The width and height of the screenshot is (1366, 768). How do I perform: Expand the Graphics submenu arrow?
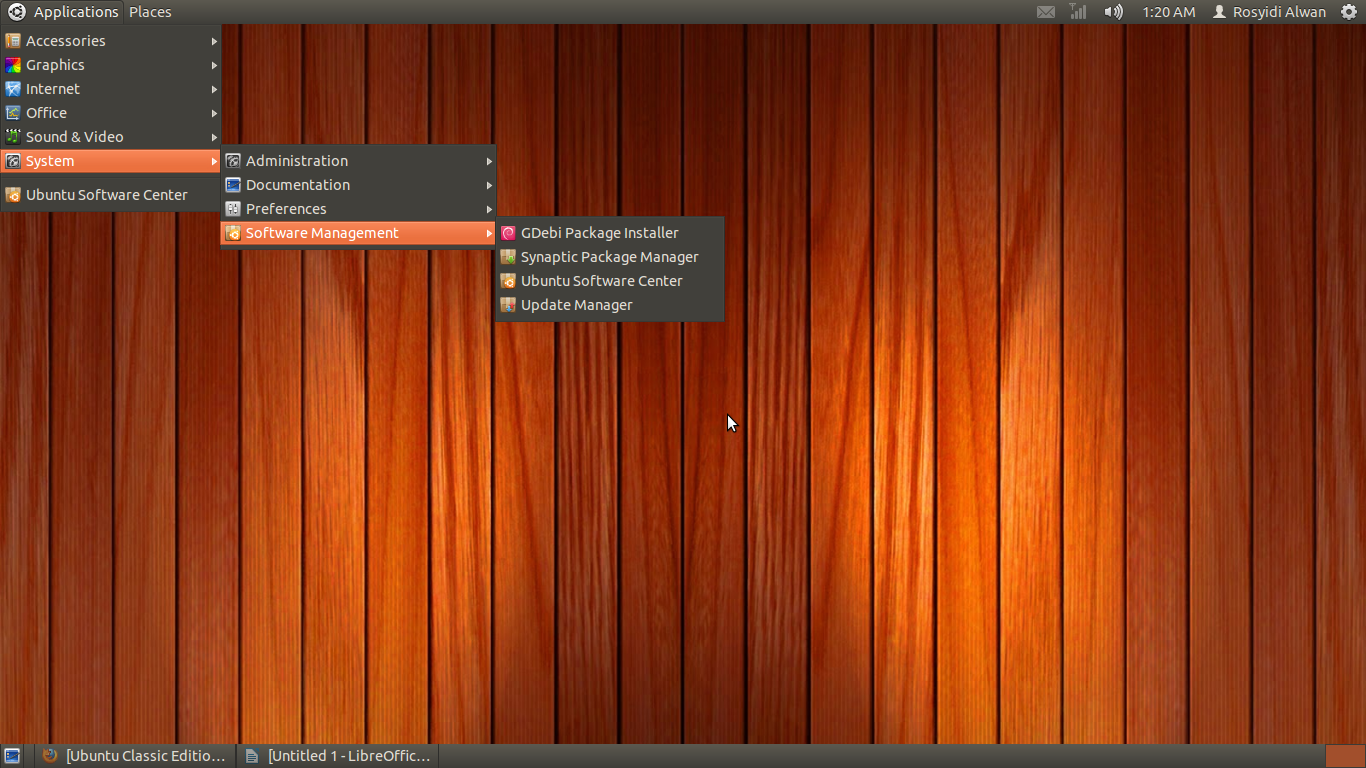click(x=214, y=65)
